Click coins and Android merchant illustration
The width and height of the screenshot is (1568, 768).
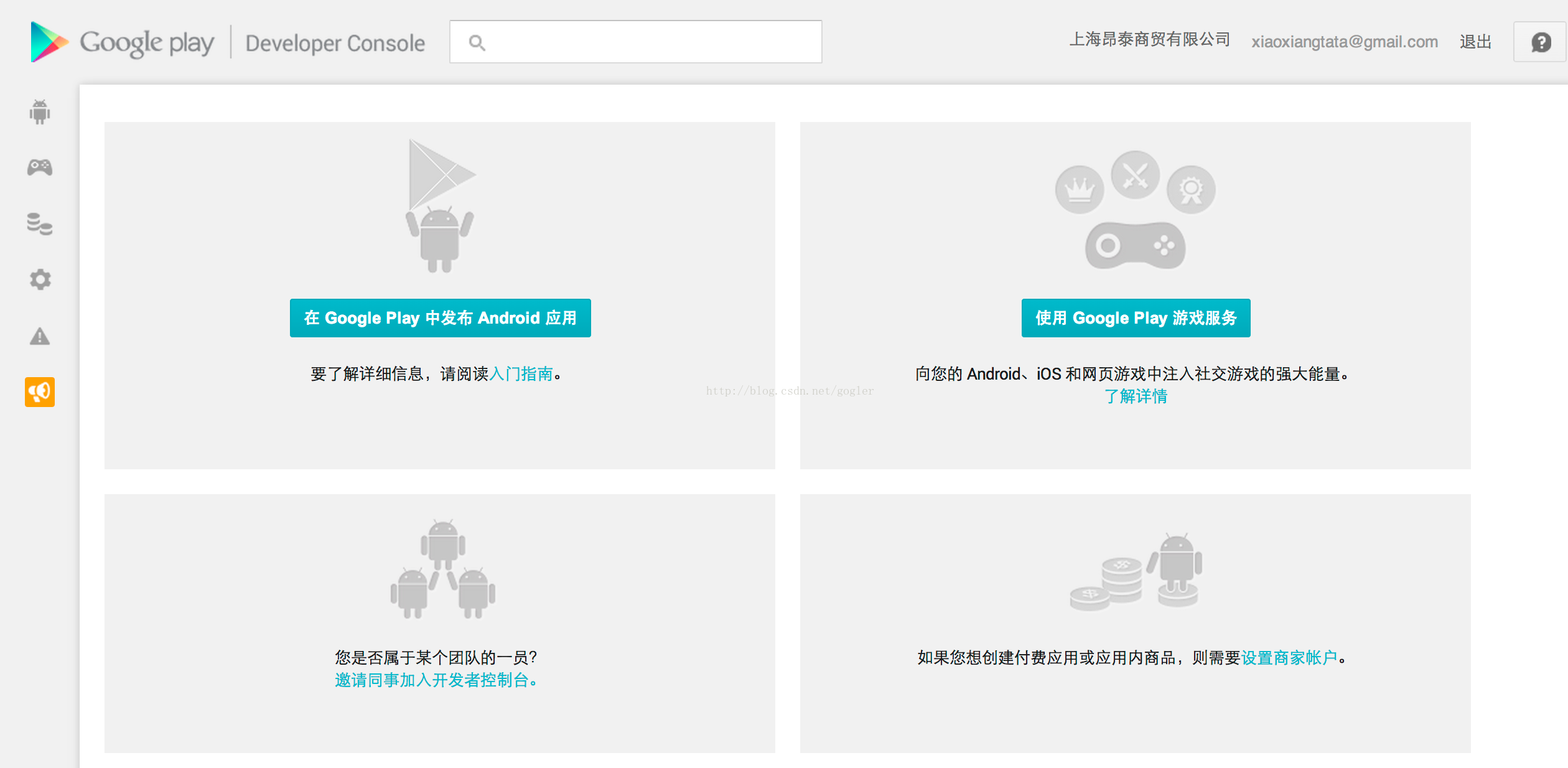click(x=1136, y=571)
